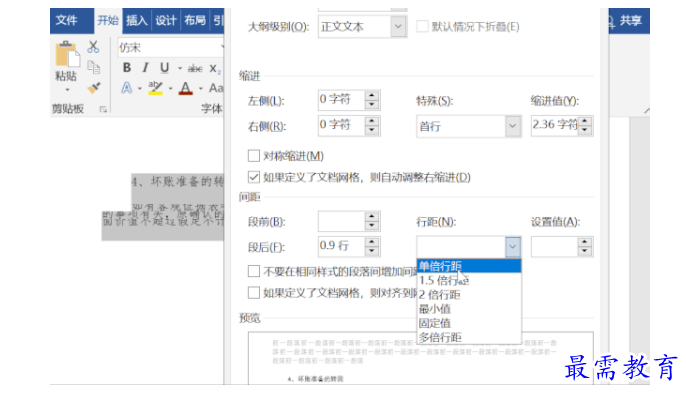Screen dimensions: 686x399
Task: Check 不要在相同样式的段落间增加间距 checkbox
Action: tap(254, 271)
